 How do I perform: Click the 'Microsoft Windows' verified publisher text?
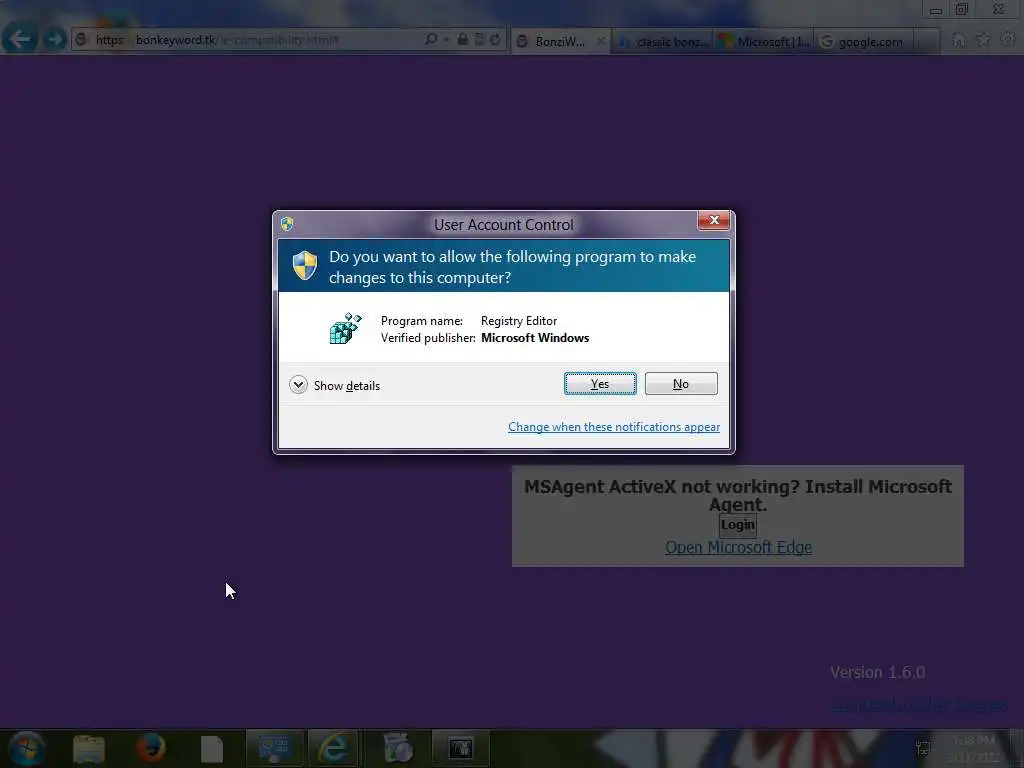(x=535, y=338)
